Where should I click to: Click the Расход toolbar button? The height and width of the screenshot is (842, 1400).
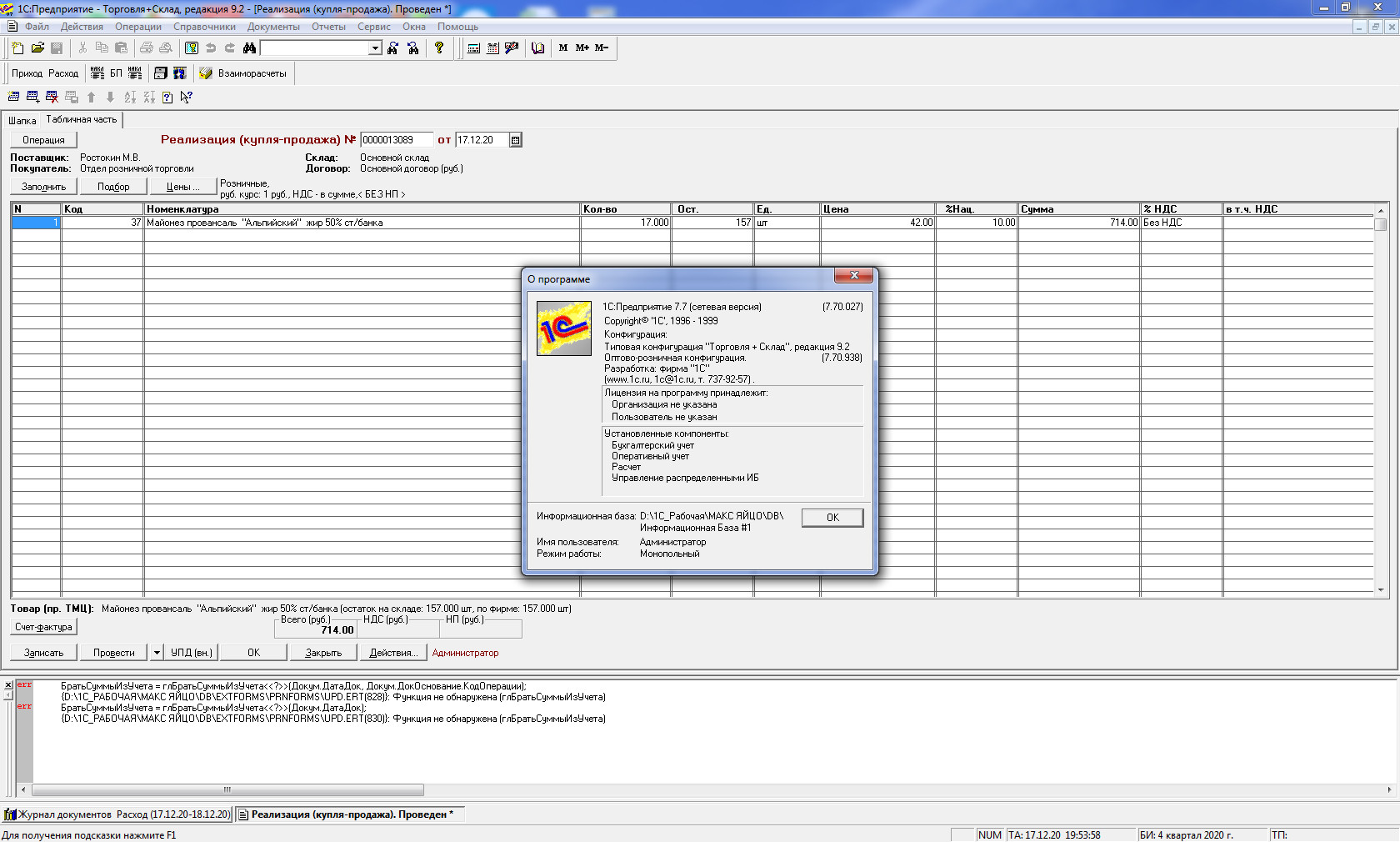click(x=63, y=73)
